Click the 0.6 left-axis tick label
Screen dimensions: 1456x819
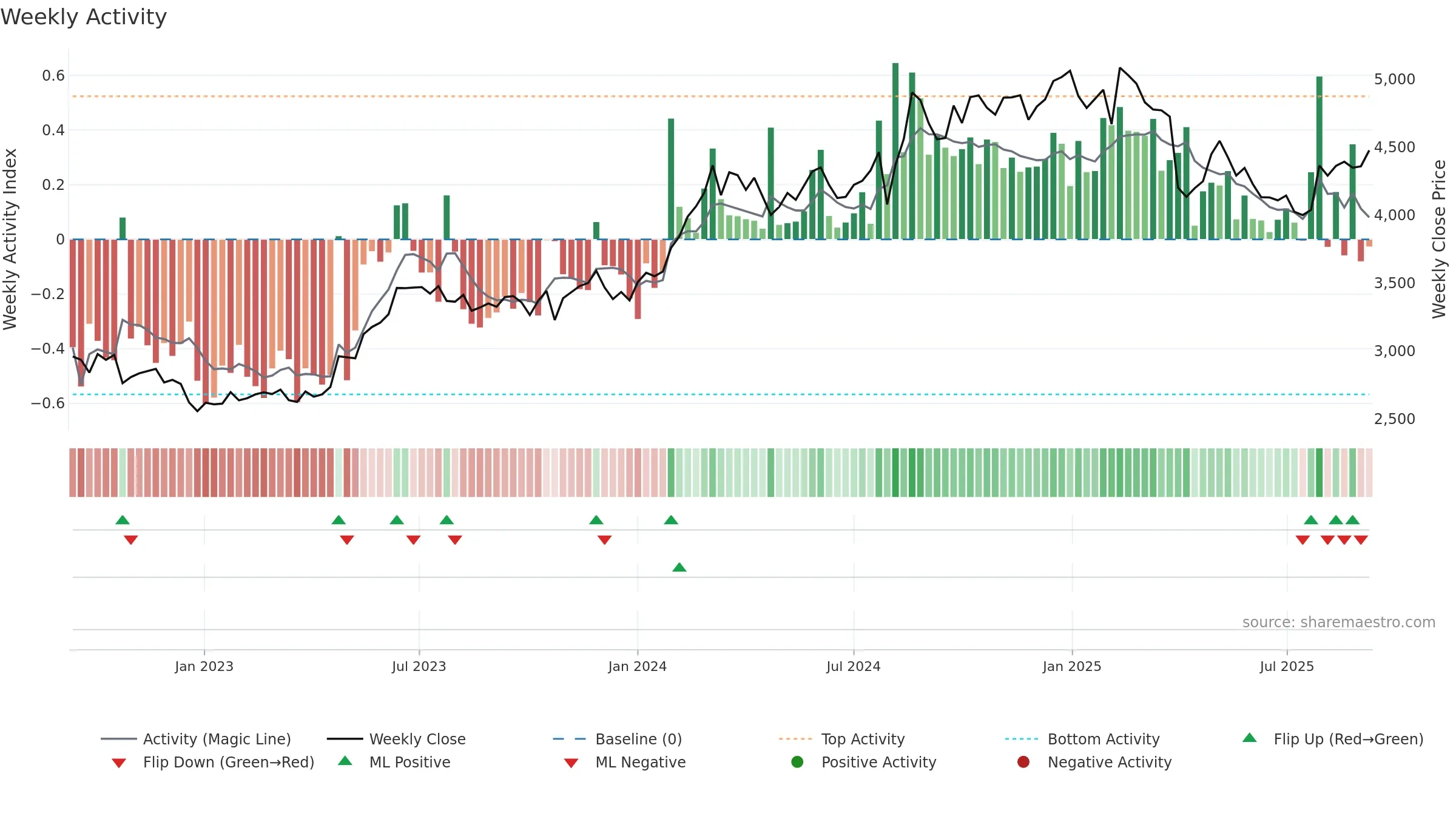[x=53, y=75]
